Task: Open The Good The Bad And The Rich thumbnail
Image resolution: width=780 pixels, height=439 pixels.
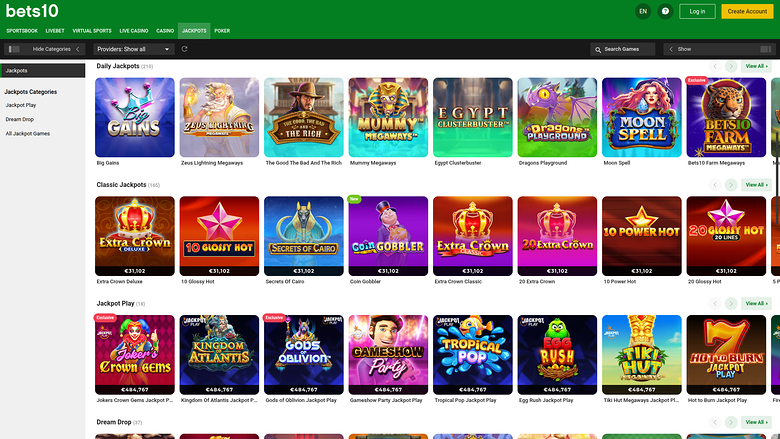Action: click(304, 117)
